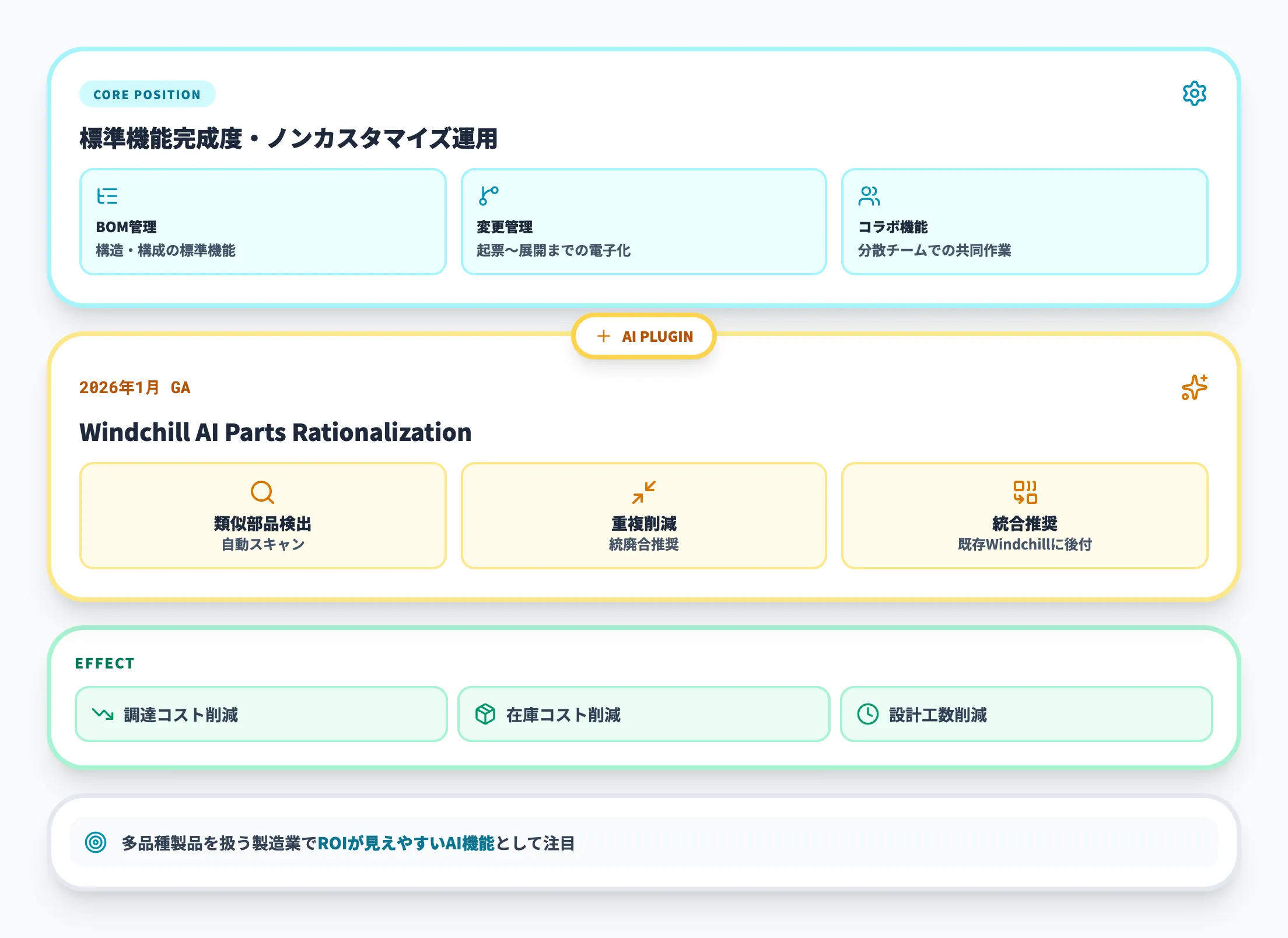
Task: Open the BOM管理 card
Action: click(262, 222)
